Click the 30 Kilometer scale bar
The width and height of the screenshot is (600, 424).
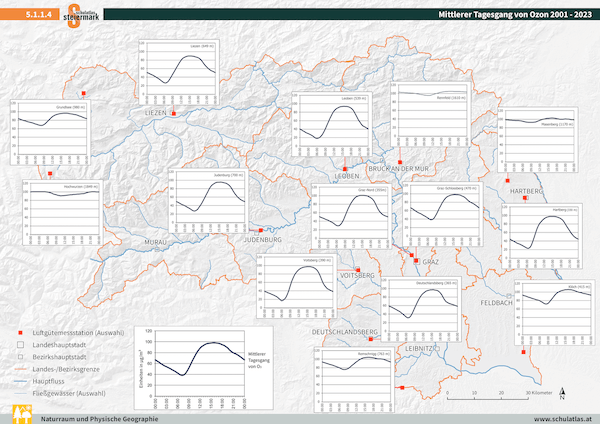tap(488, 396)
